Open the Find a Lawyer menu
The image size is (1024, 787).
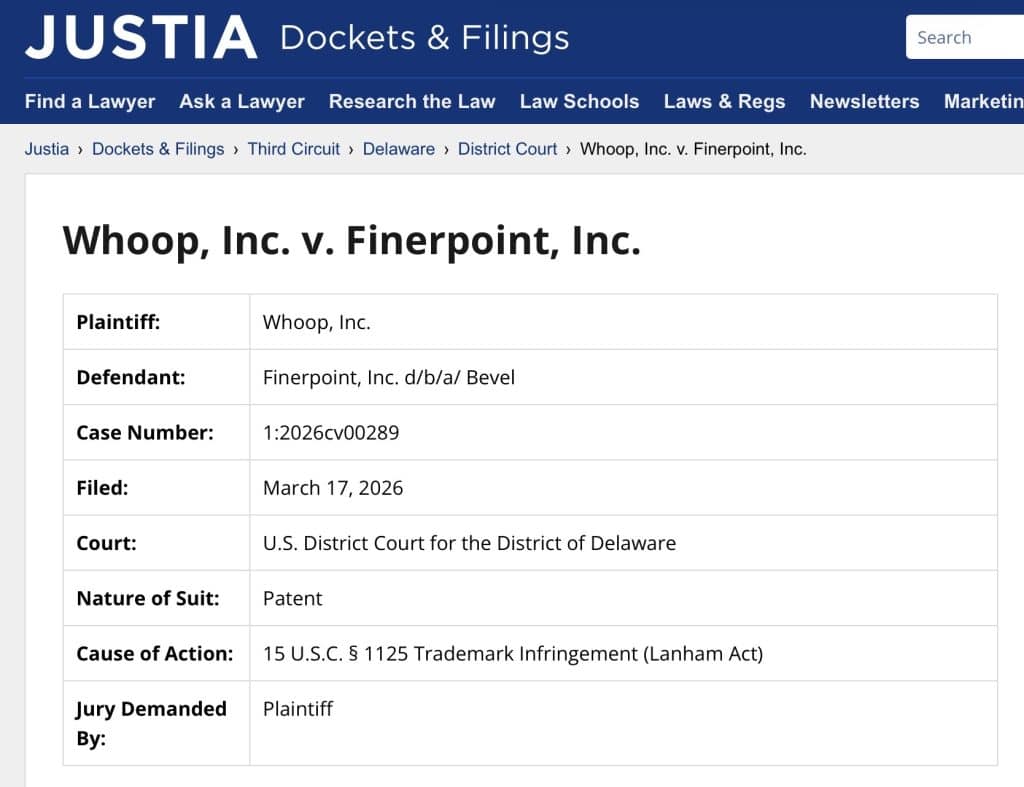90,101
